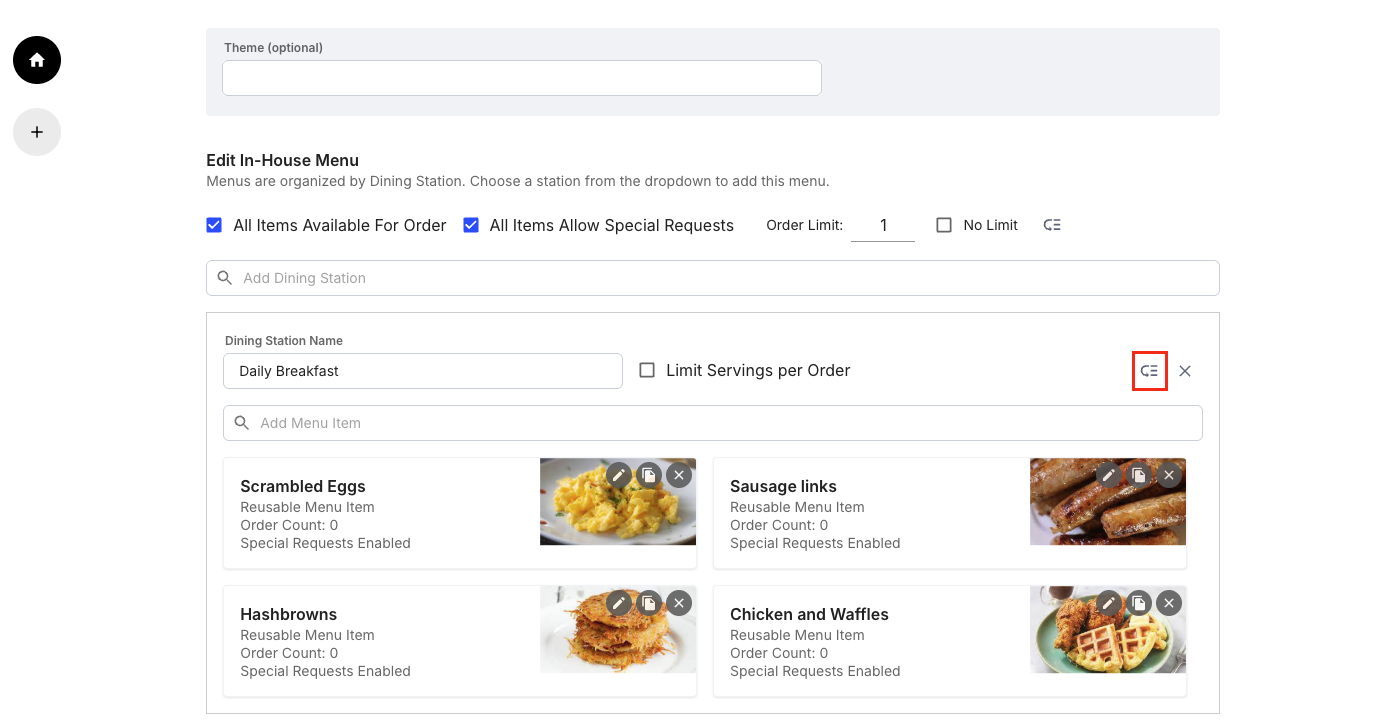This screenshot has width=1392, height=722.
Task: Click the list icon beside Daily Breakfast
Action: click(x=1150, y=371)
